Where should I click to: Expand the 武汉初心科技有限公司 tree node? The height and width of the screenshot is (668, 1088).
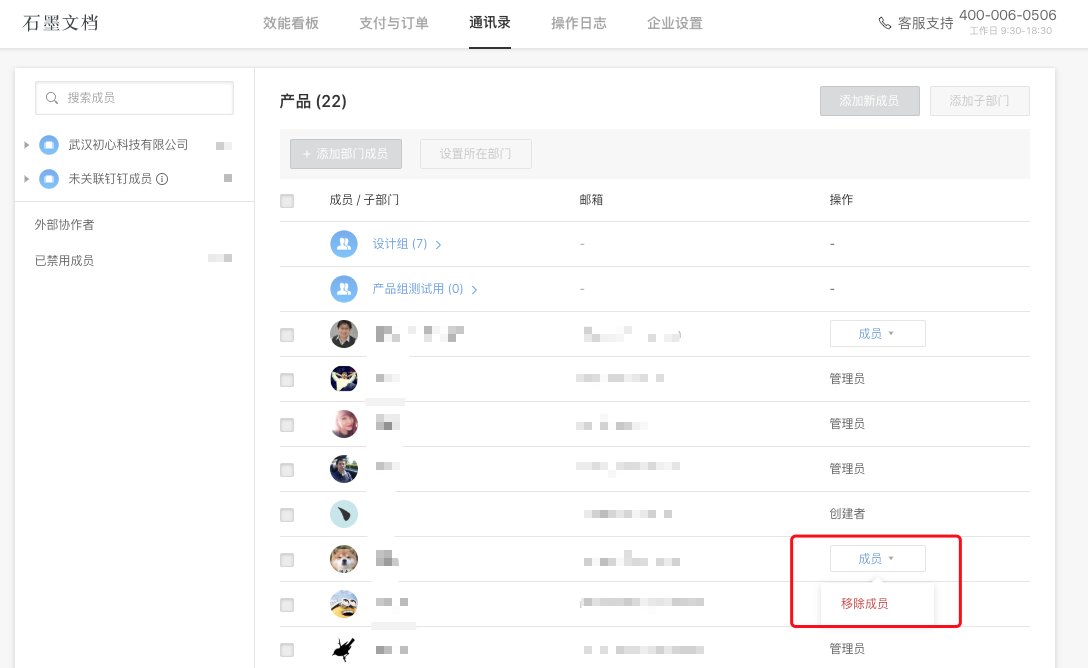point(27,144)
